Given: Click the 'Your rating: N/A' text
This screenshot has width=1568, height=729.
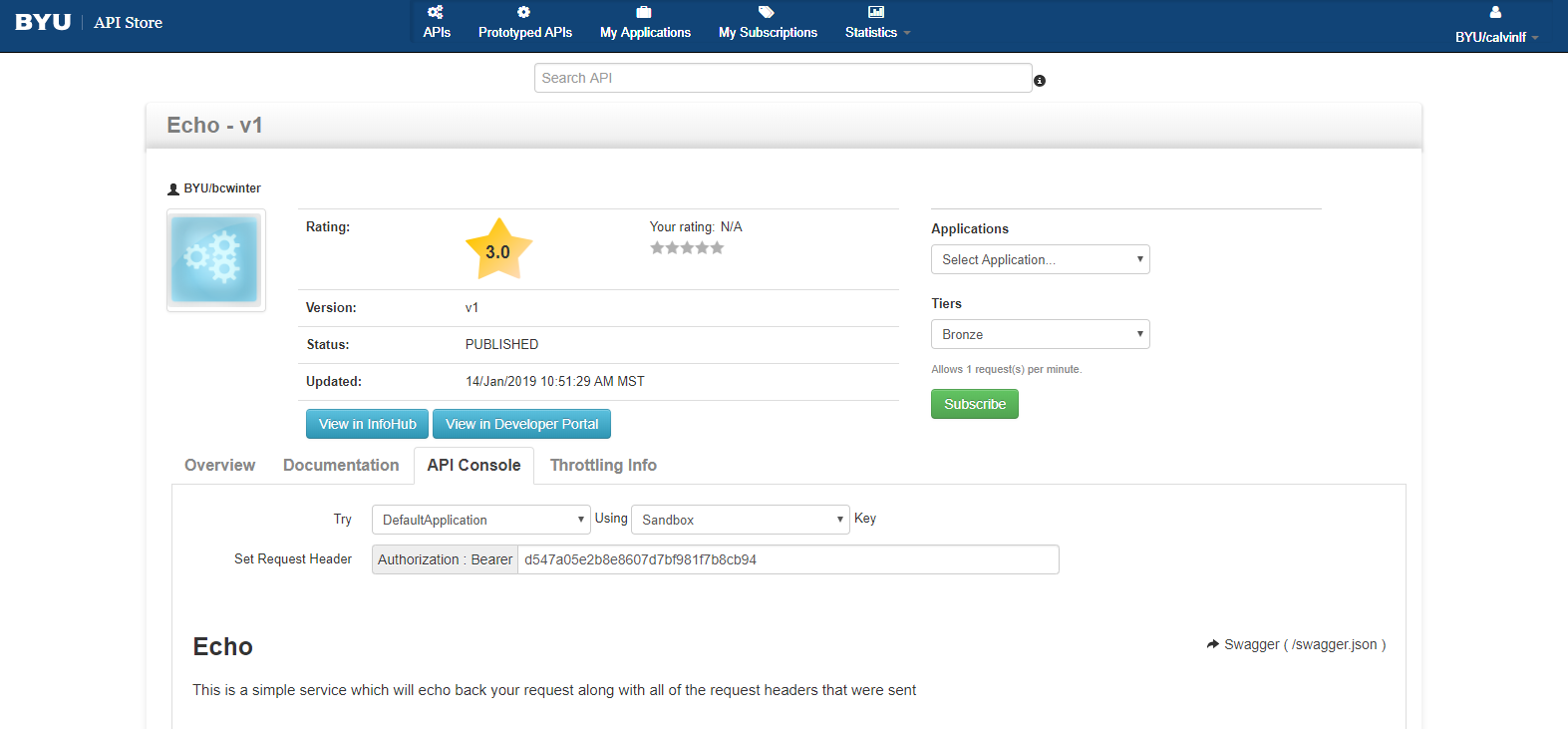Looking at the screenshot, I should point(696,227).
